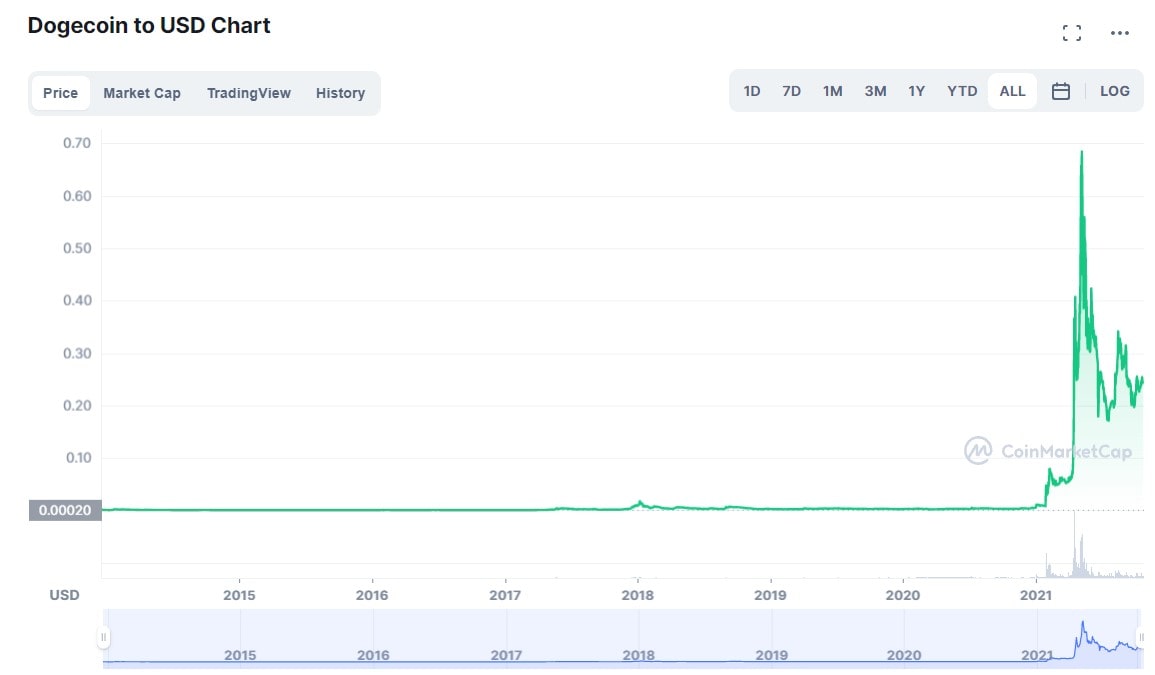The height and width of the screenshot is (675, 1155).
Task: Click the 0.30 y-axis value
Action: click(77, 353)
